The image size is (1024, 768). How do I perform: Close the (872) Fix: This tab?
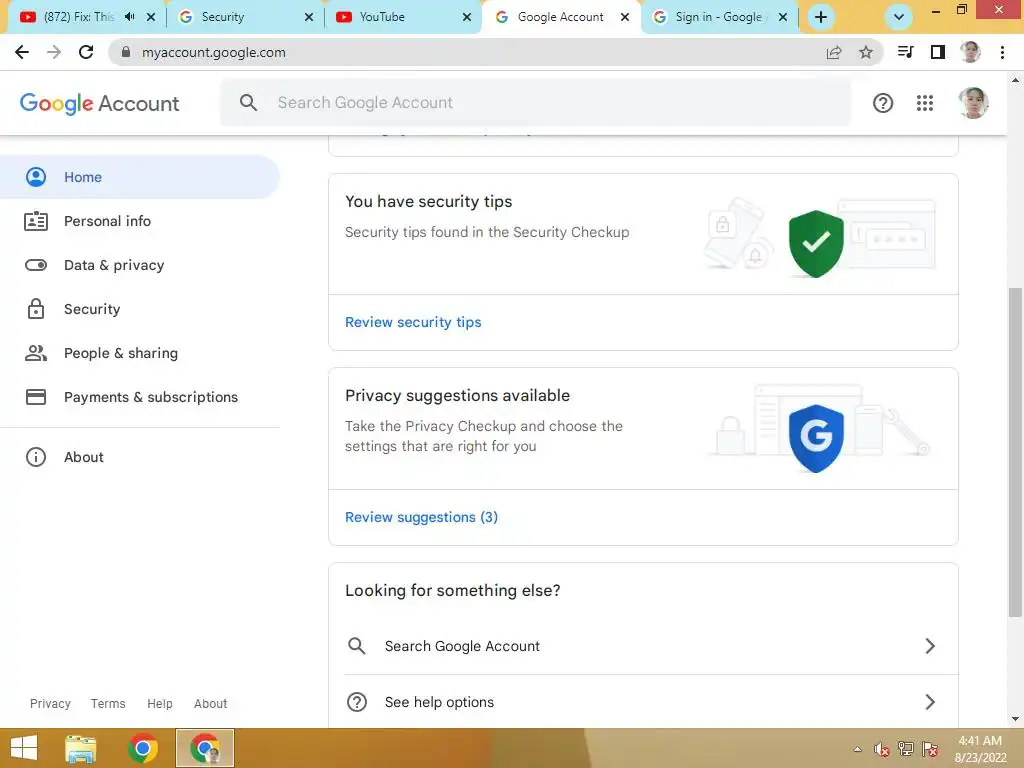coord(151,17)
